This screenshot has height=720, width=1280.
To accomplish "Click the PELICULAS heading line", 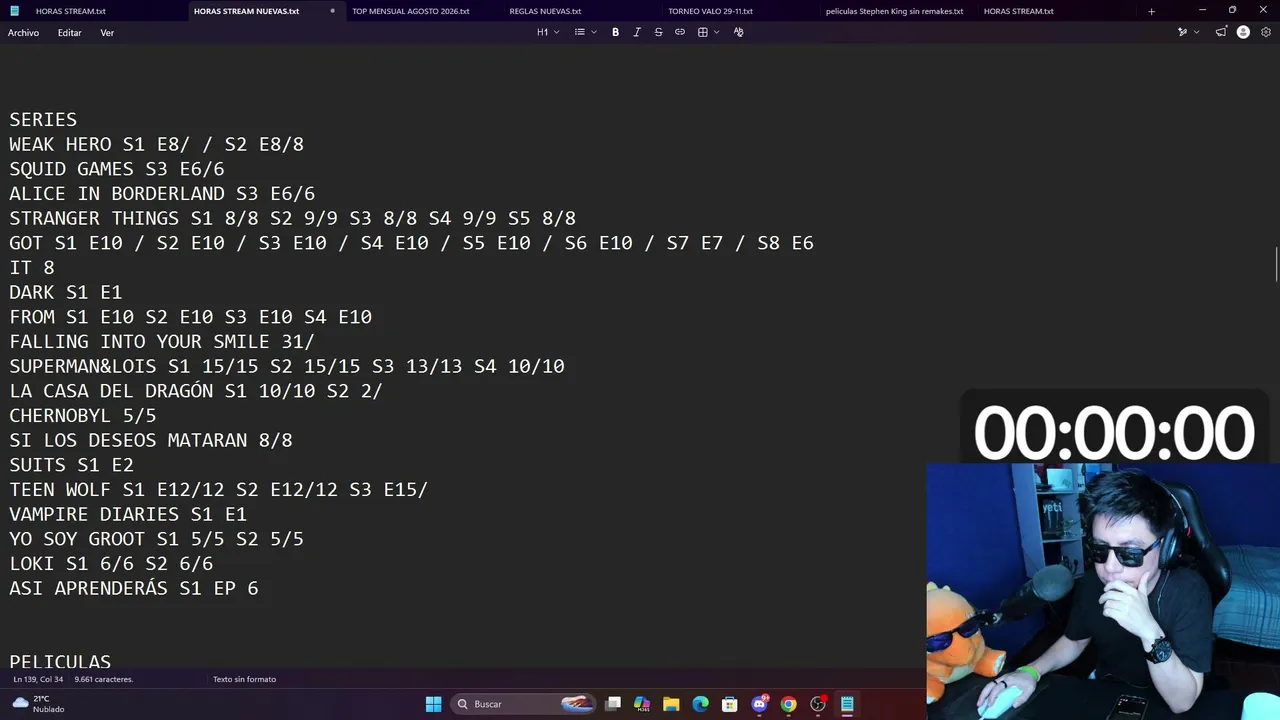I will 60,662.
